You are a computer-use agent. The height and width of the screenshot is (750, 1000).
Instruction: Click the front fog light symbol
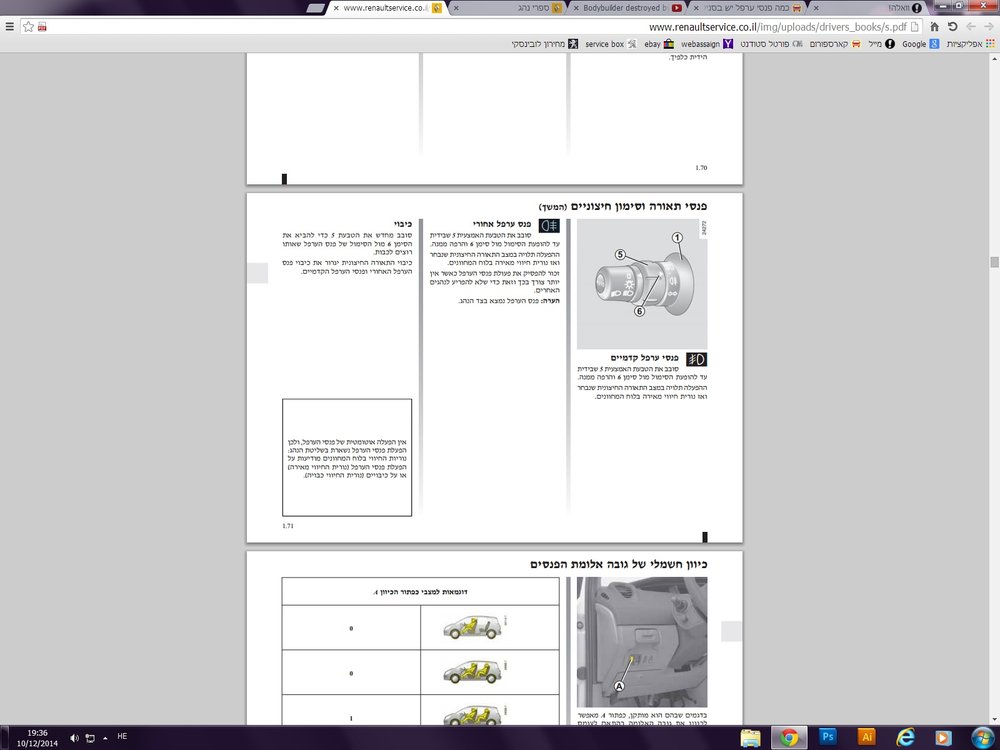tap(696, 359)
